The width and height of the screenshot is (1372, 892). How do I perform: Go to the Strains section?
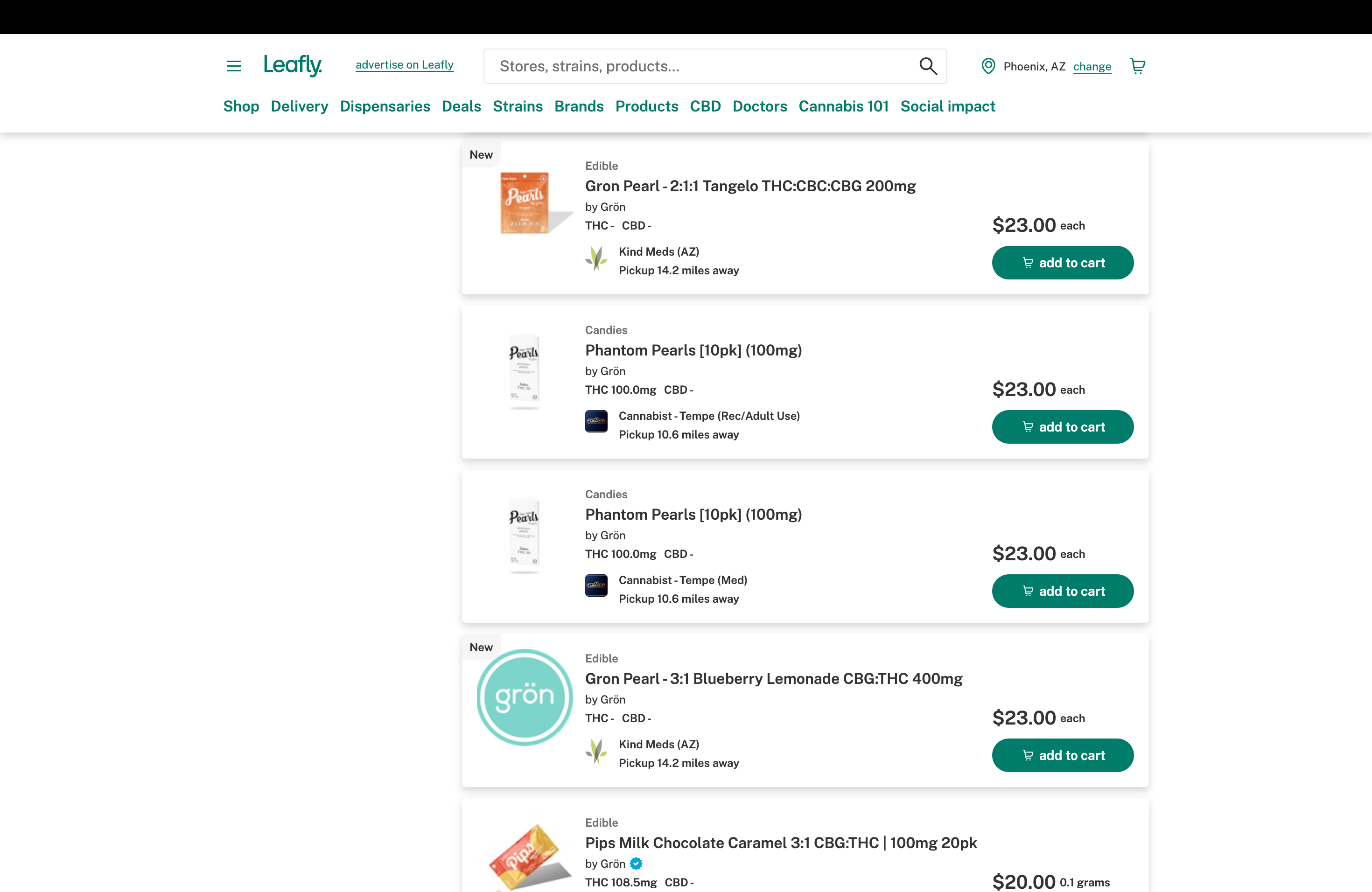point(517,106)
